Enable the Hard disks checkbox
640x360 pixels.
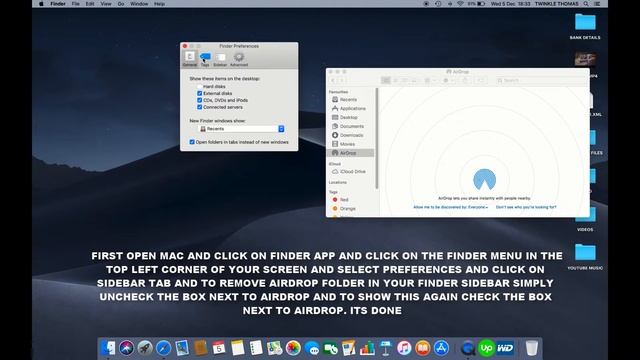200,87
